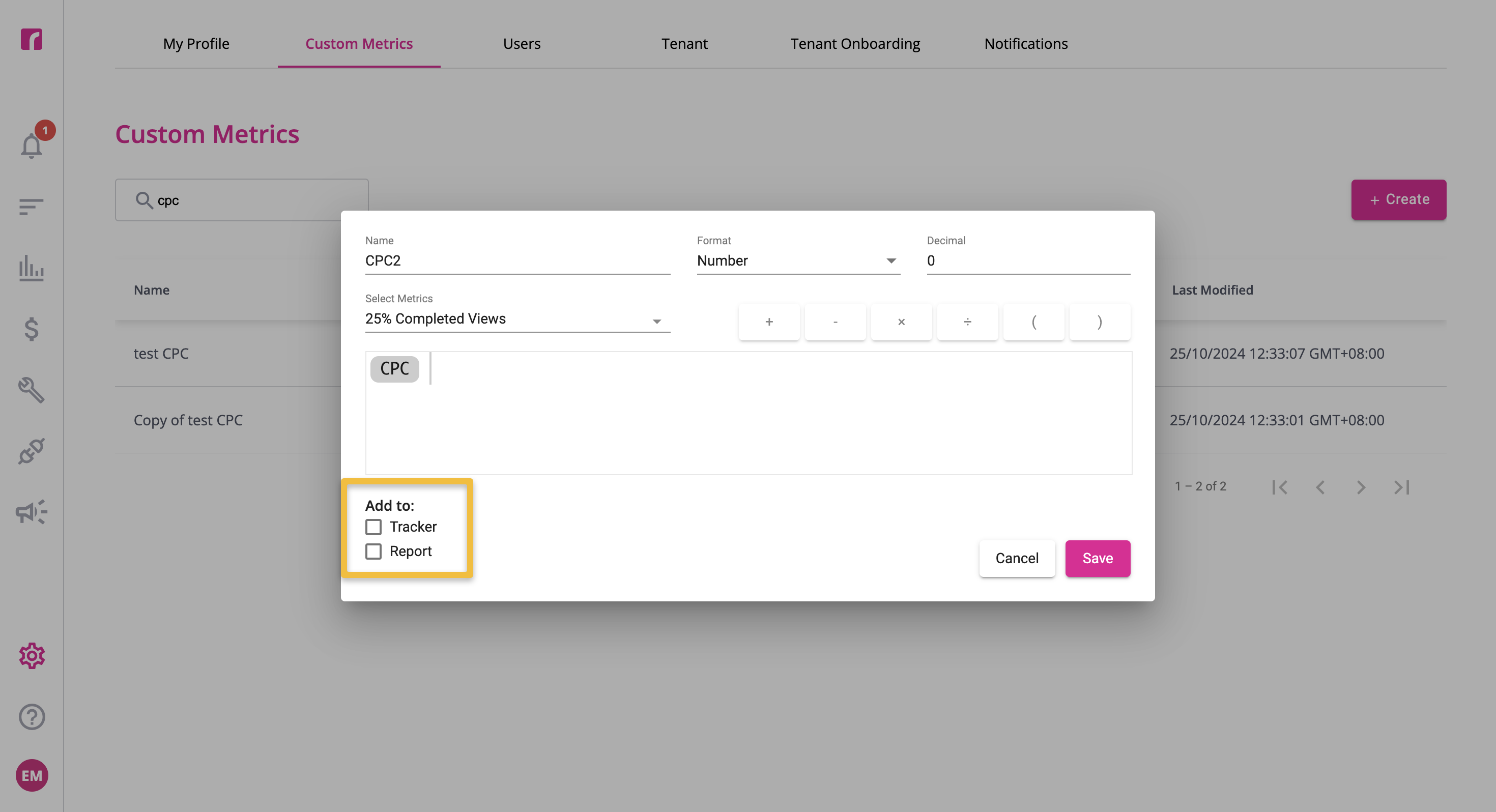This screenshot has width=1496, height=812.
Task: Click the formula editor area
Action: pos(749,413)
